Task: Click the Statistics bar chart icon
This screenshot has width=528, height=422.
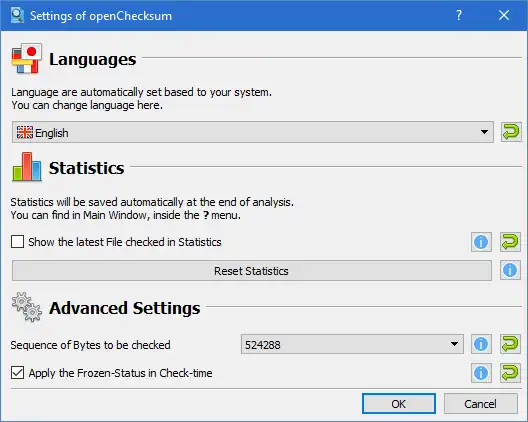Action: 27,167
